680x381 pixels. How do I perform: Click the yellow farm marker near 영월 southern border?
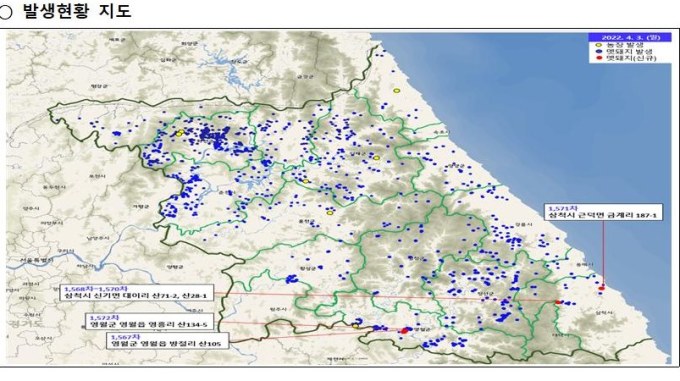coord(356,326)
